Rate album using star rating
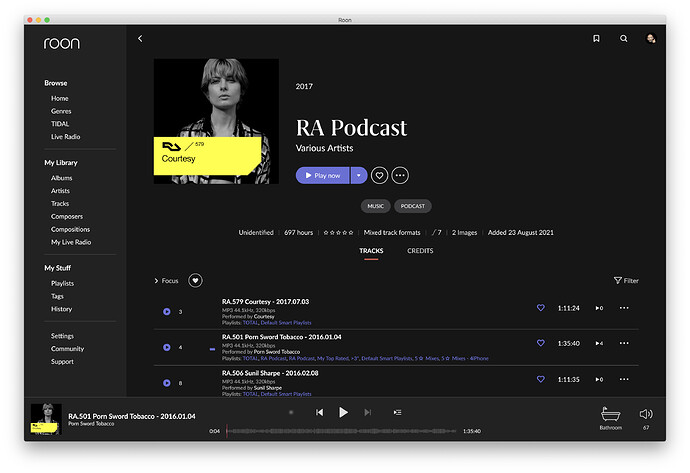The image size is (690, 473). (338, 233)
